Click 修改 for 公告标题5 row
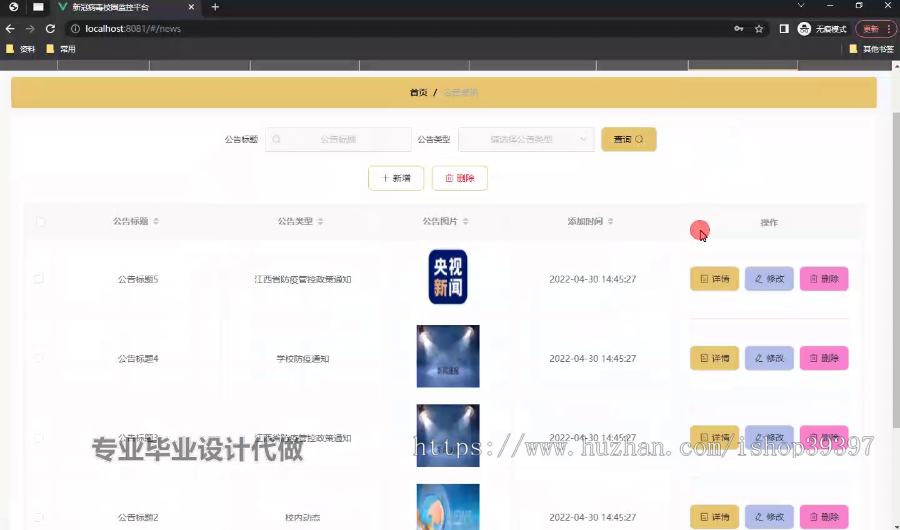 coord(769,279)
